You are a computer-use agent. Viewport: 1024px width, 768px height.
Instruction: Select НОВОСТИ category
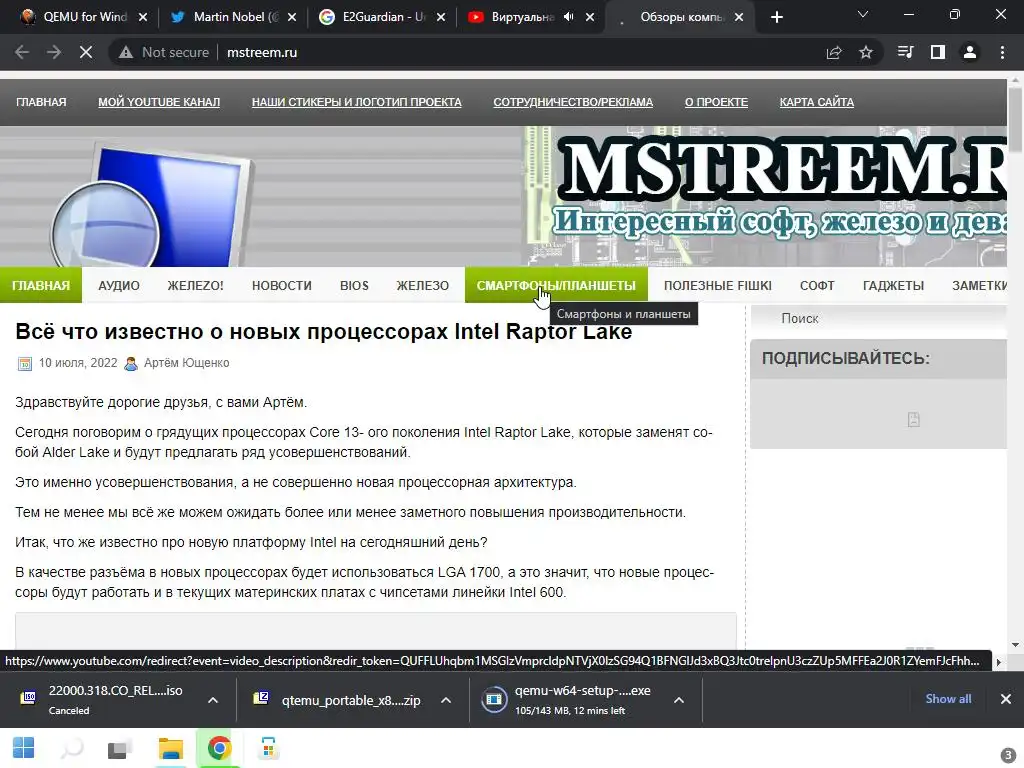281,285
